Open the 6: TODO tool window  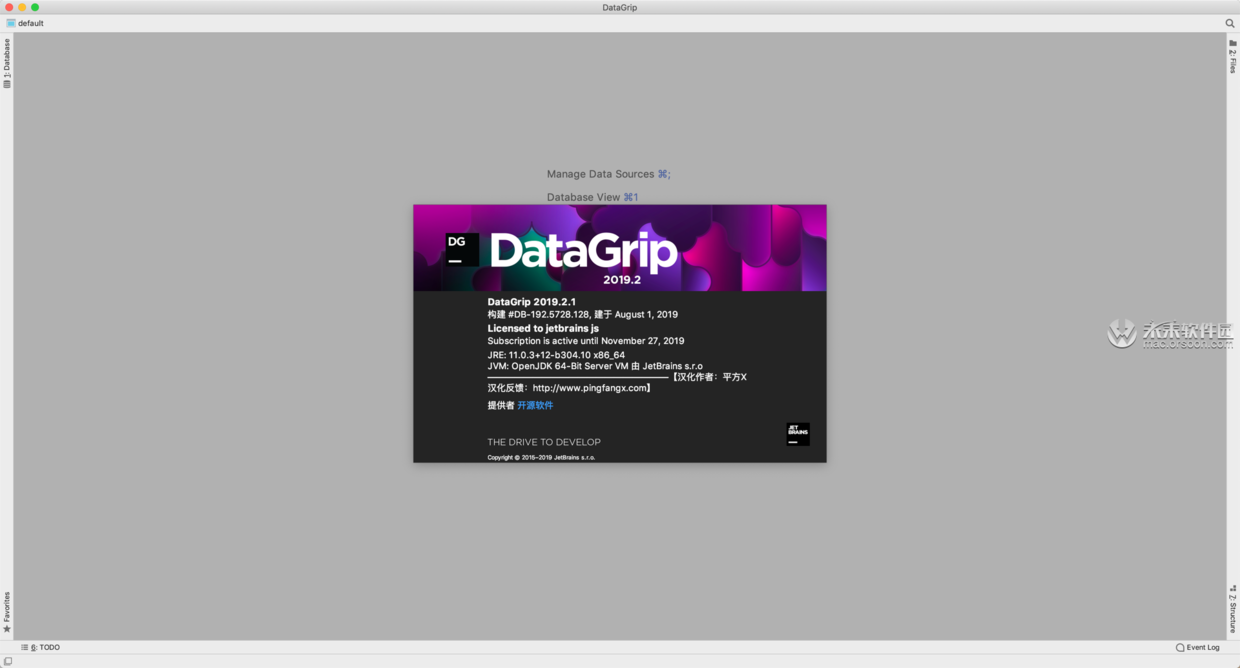tap(41, 647)
